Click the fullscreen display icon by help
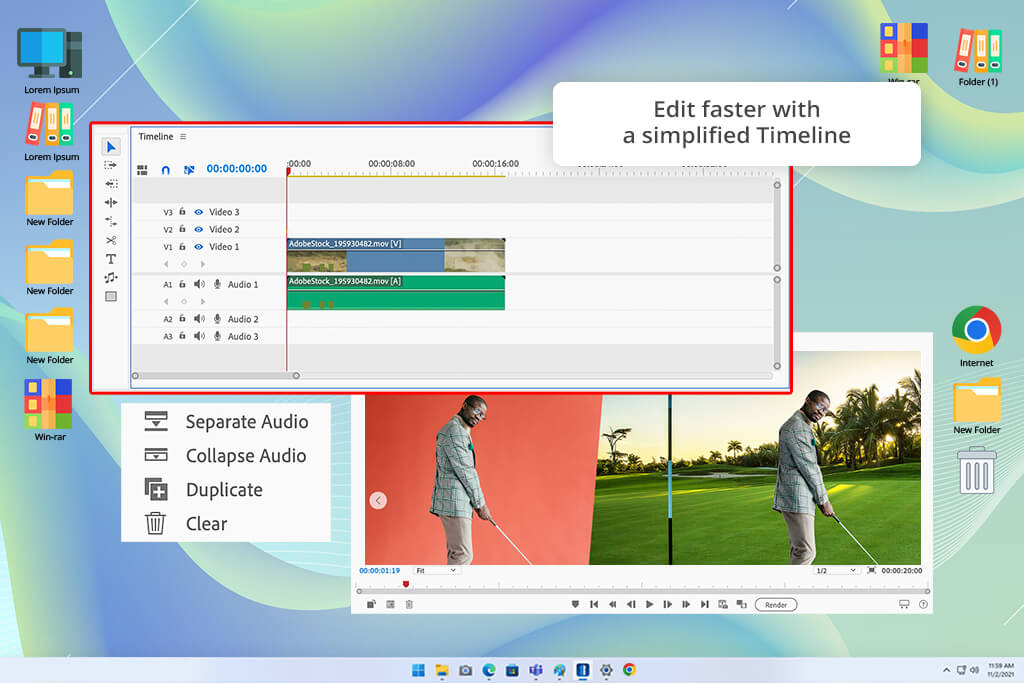This screenshot has width=1024, height=683. point(904,605)
